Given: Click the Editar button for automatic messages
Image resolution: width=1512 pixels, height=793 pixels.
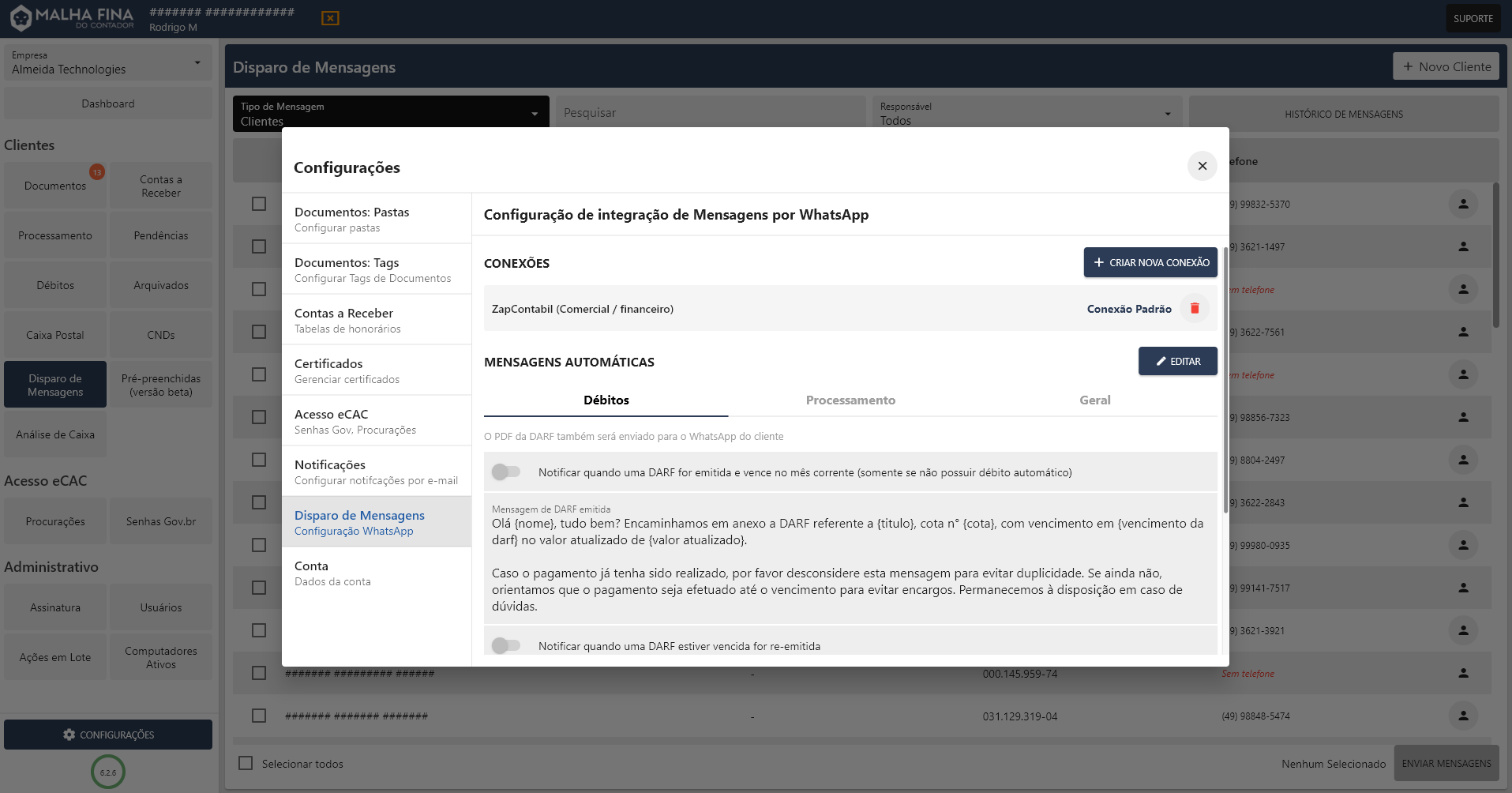Looking at the screenshot, I should pos(1177,361).
